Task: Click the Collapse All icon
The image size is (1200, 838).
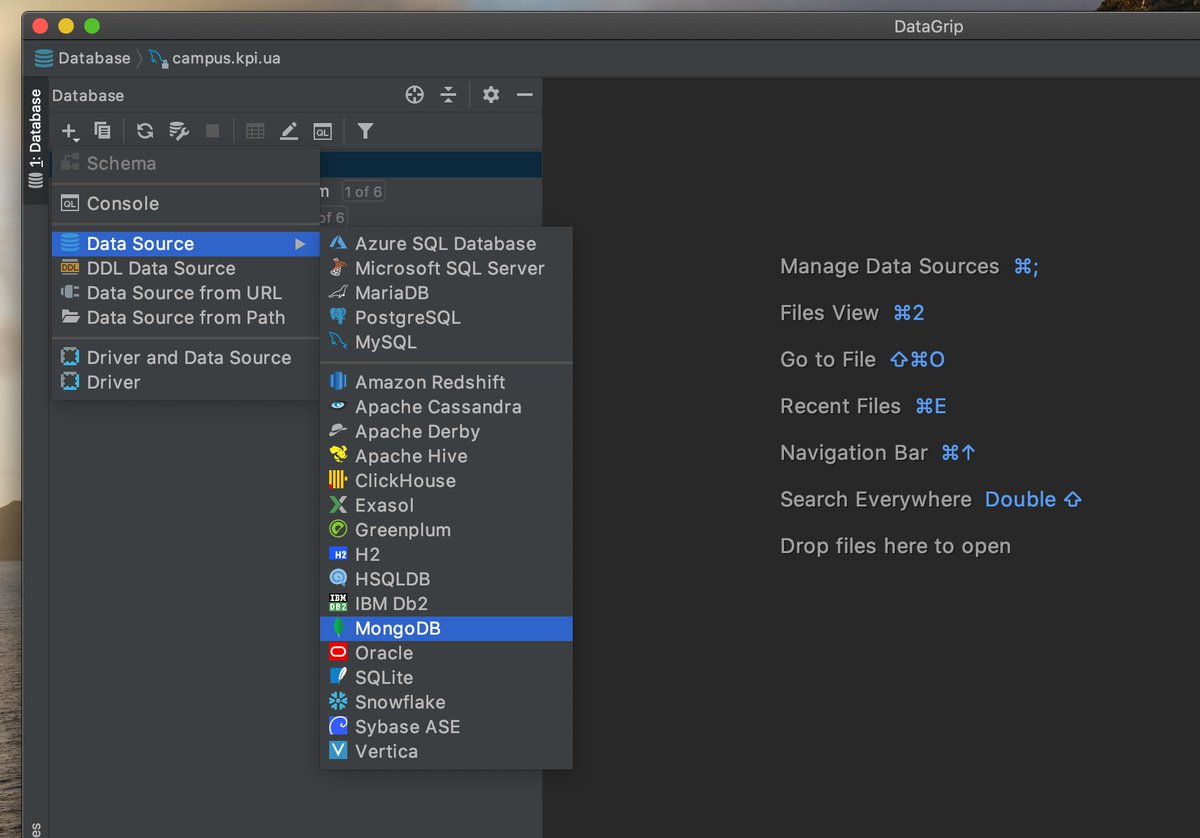Action: (448, 95)
